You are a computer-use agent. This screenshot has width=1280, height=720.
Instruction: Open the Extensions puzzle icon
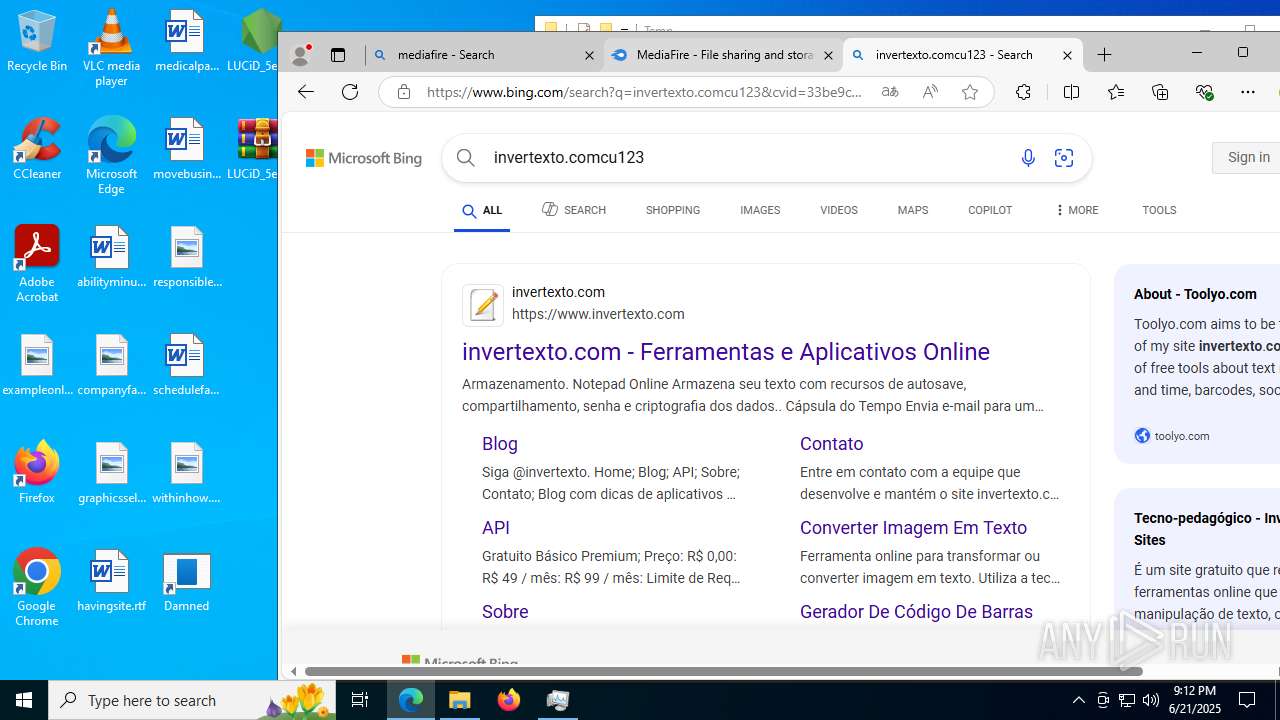point(1023,92)
